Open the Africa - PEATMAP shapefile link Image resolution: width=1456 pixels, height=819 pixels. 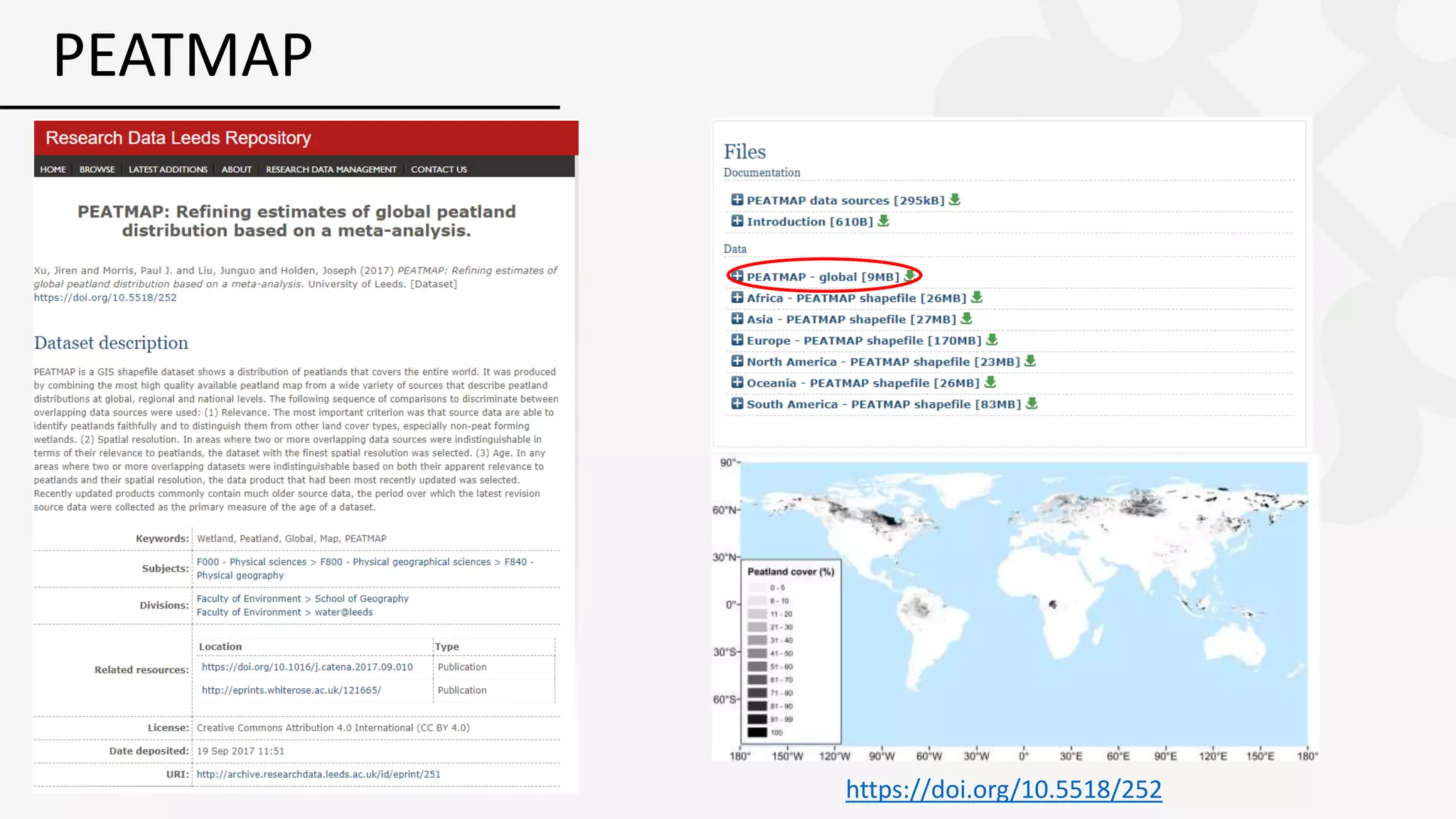(857, 298)
